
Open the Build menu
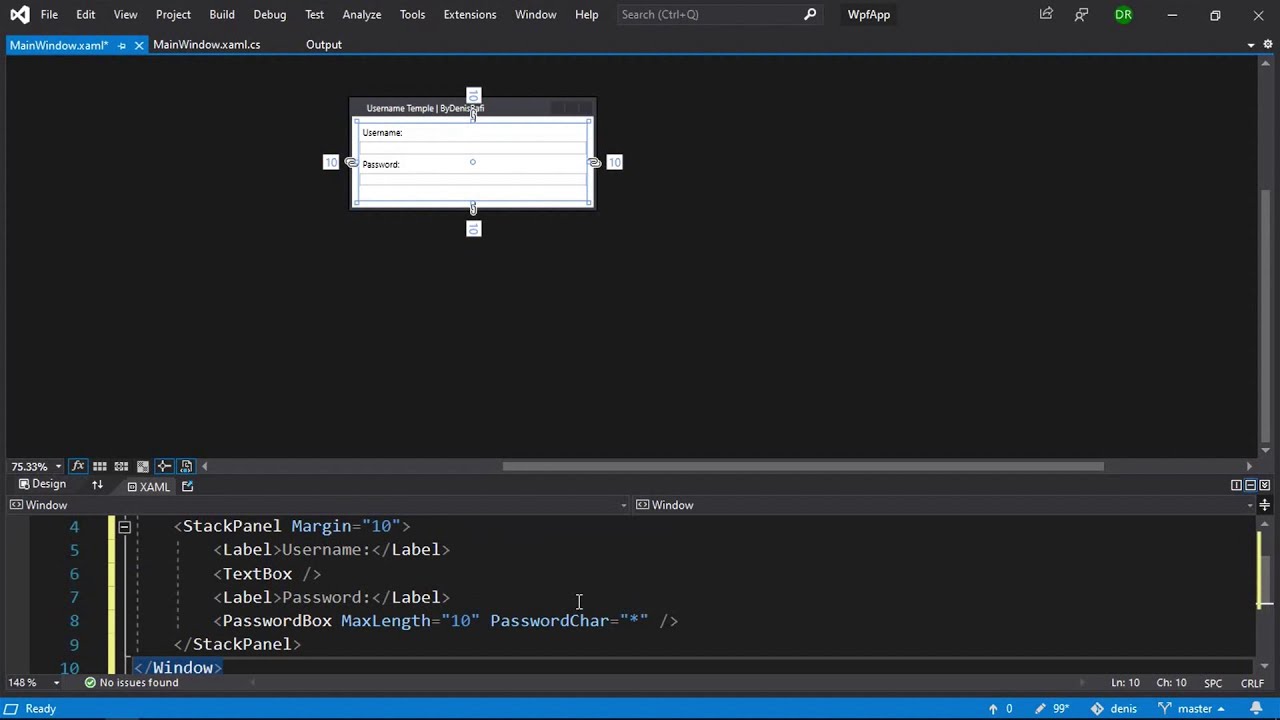(222, 14)
